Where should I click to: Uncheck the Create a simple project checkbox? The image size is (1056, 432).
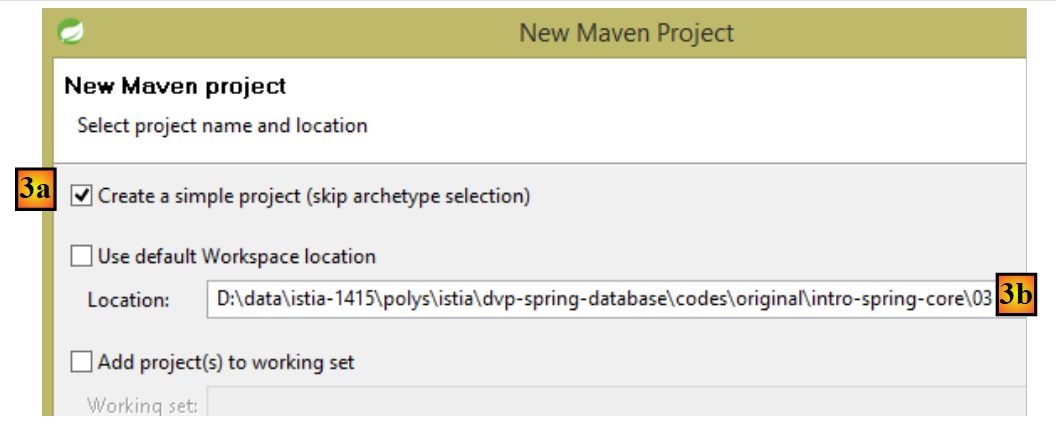(x=82, y=196)
